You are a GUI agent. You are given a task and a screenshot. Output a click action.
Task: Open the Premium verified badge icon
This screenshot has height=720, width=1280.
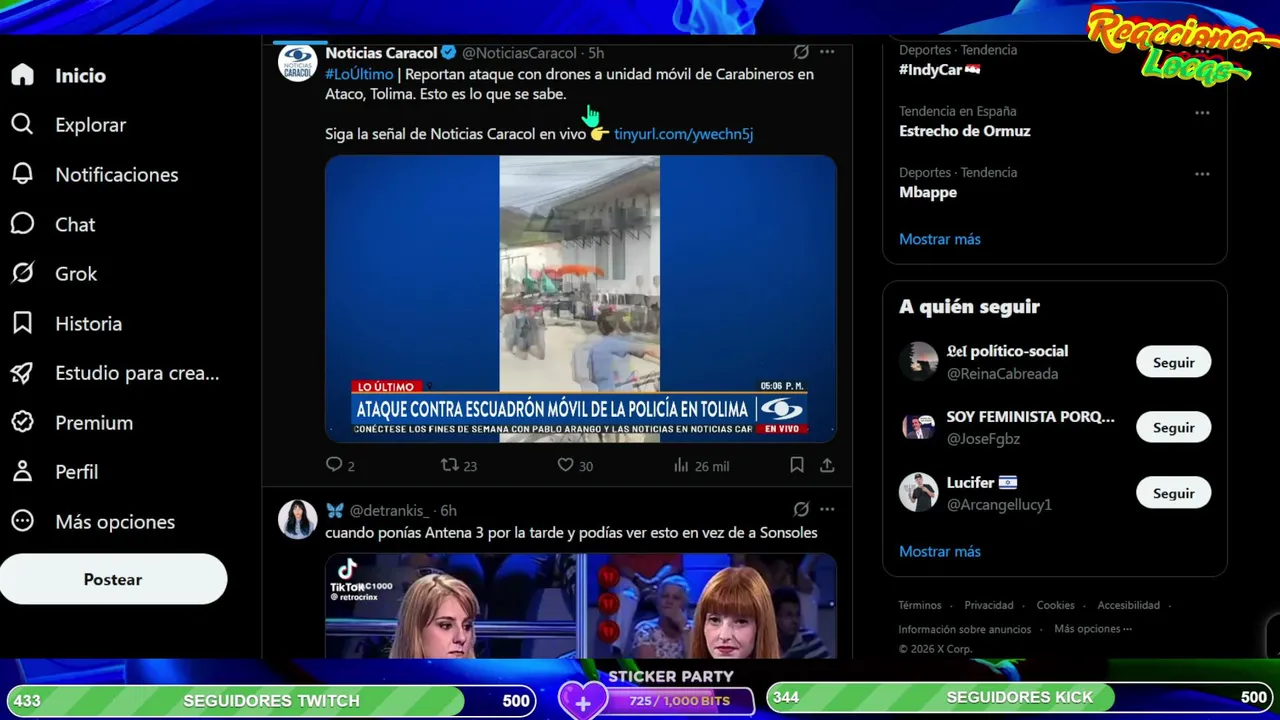pos(22,422)
